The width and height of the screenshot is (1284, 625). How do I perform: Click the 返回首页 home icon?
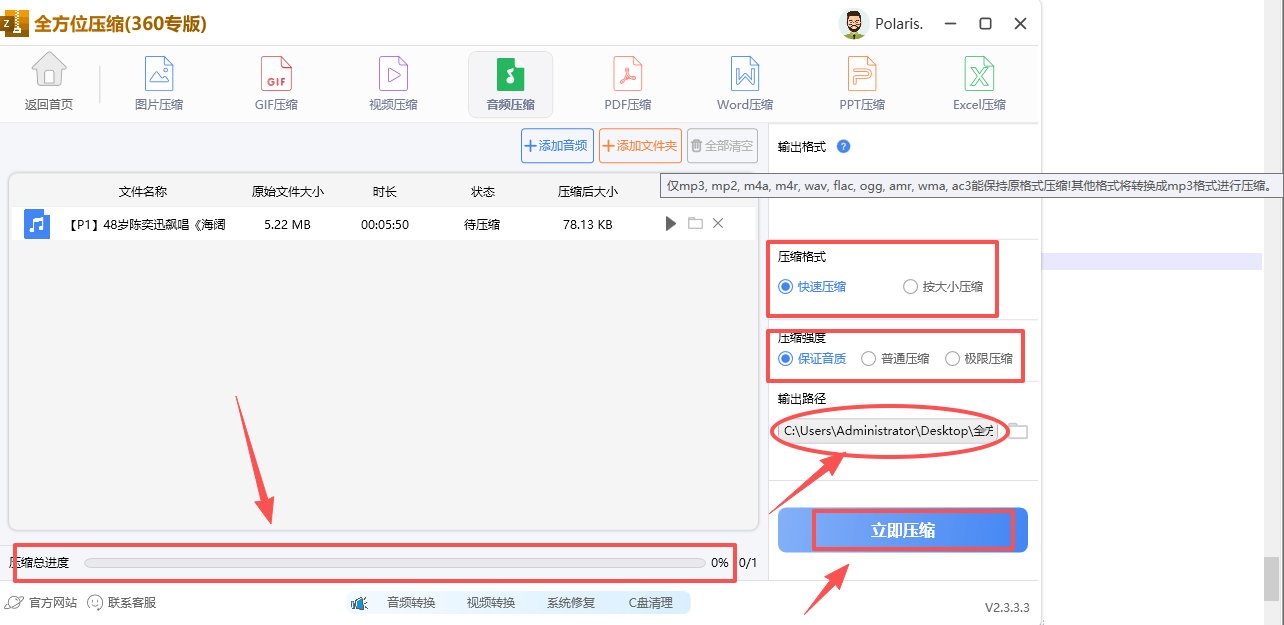[48, 83]
